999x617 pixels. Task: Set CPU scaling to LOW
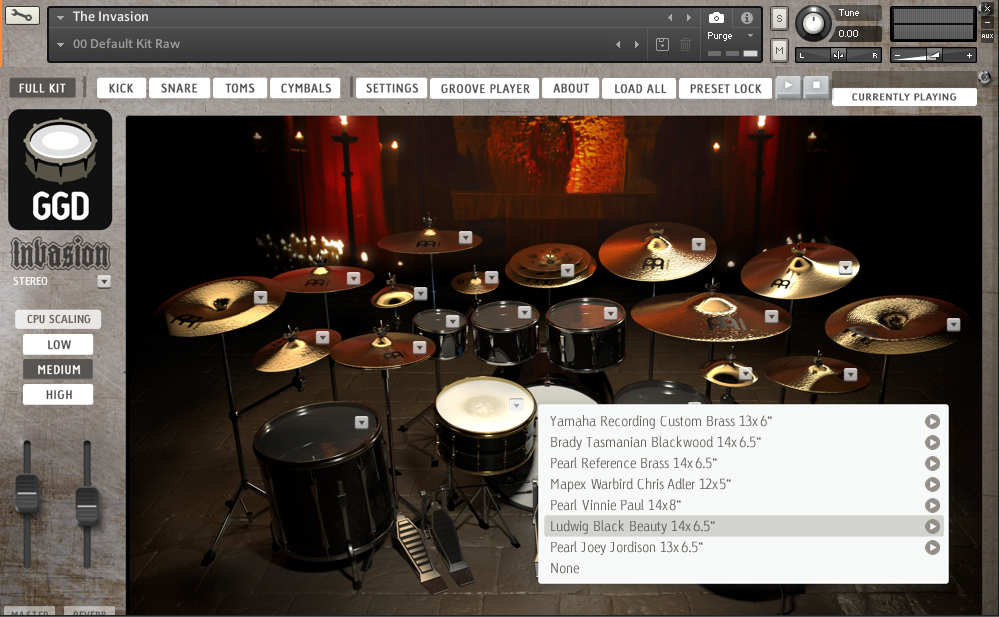(58, 345)
